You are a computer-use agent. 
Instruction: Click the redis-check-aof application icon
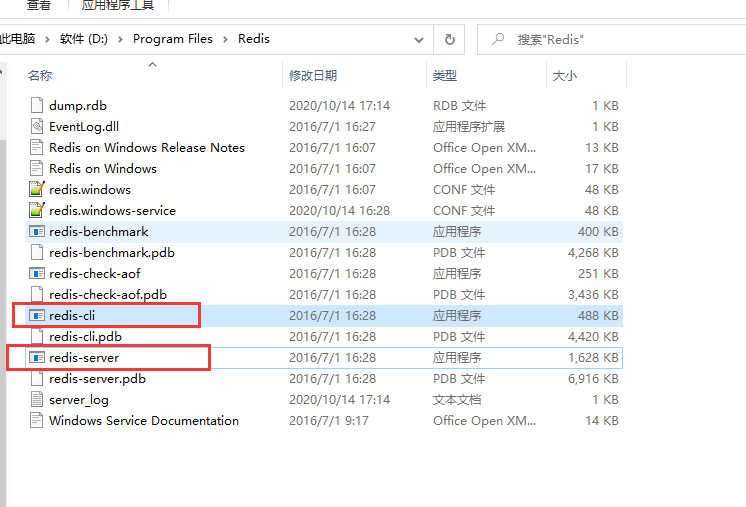pos(37,273)
